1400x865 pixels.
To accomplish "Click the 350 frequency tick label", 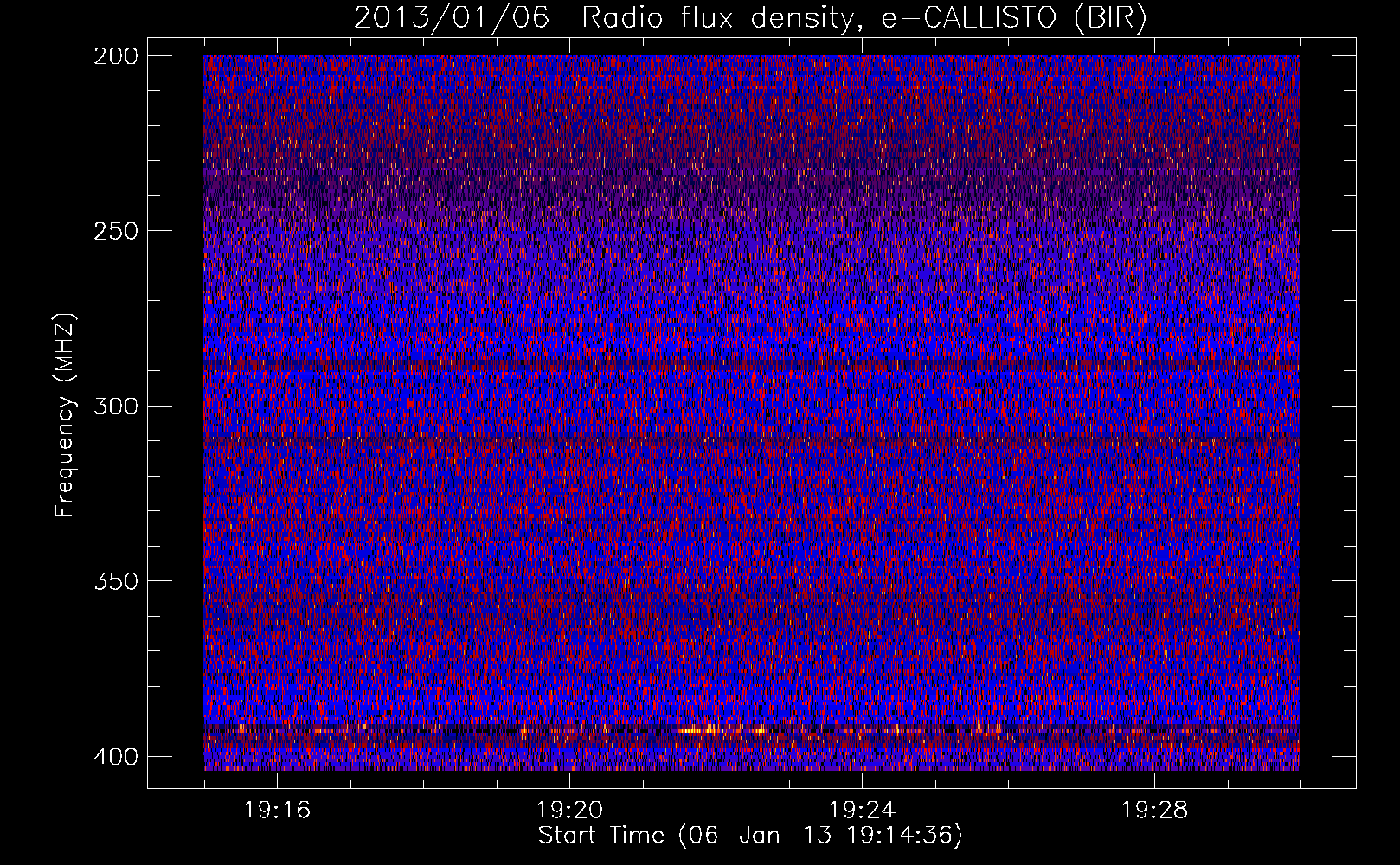I will coord(115,580).
